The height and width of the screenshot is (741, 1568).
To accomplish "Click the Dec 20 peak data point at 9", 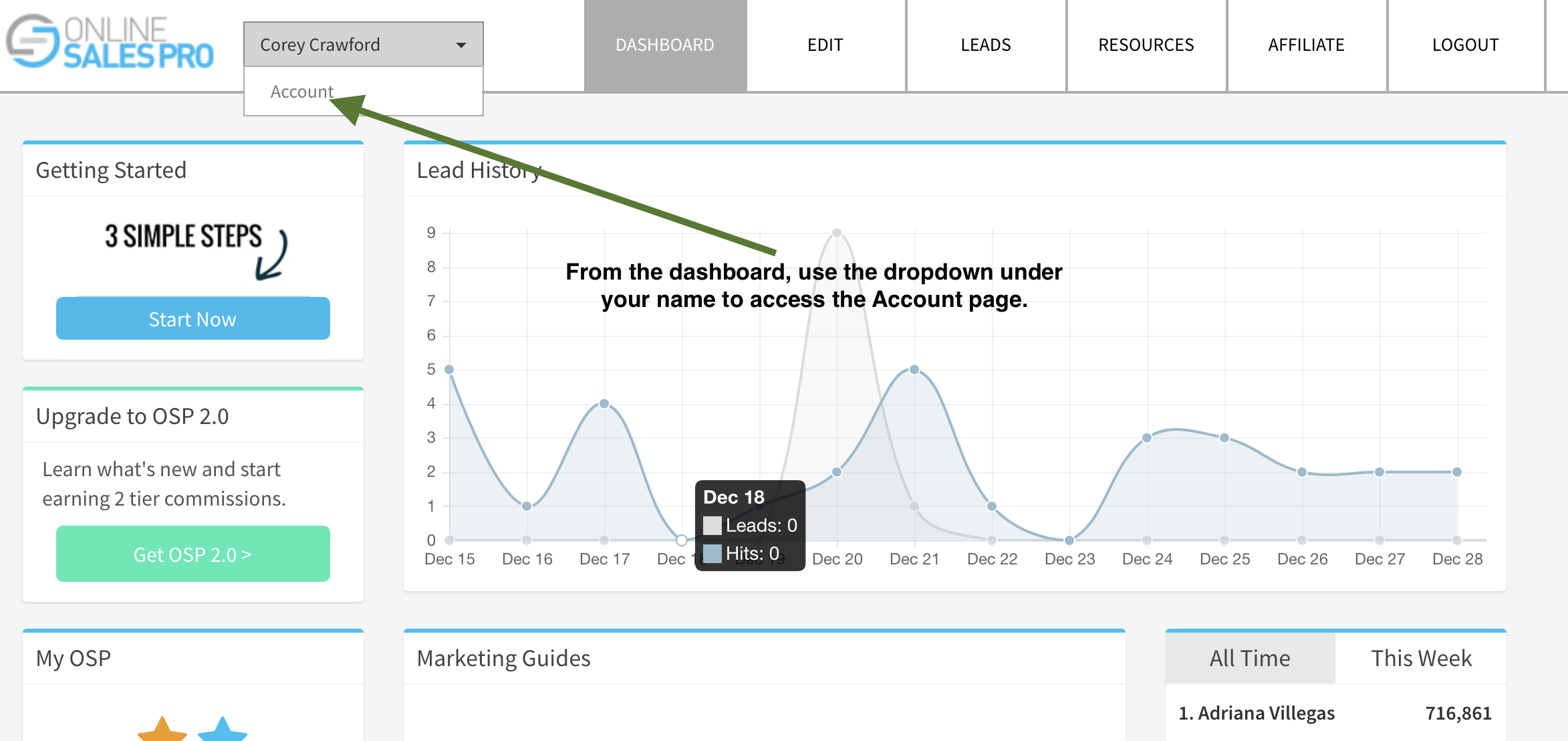I will tap(837, 233).
